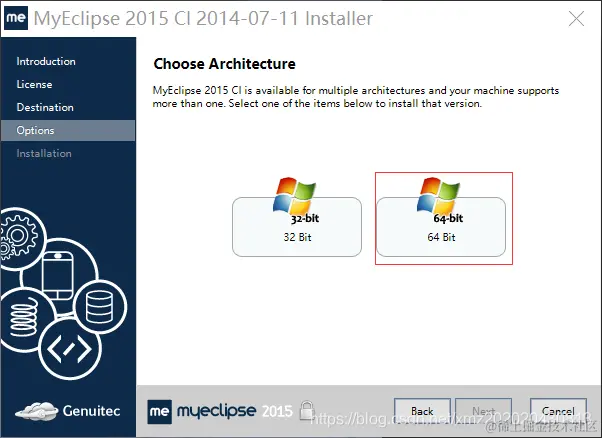602x438 pixels.
Task: Click the ME logo in title bar
Action: pos(16,18)
